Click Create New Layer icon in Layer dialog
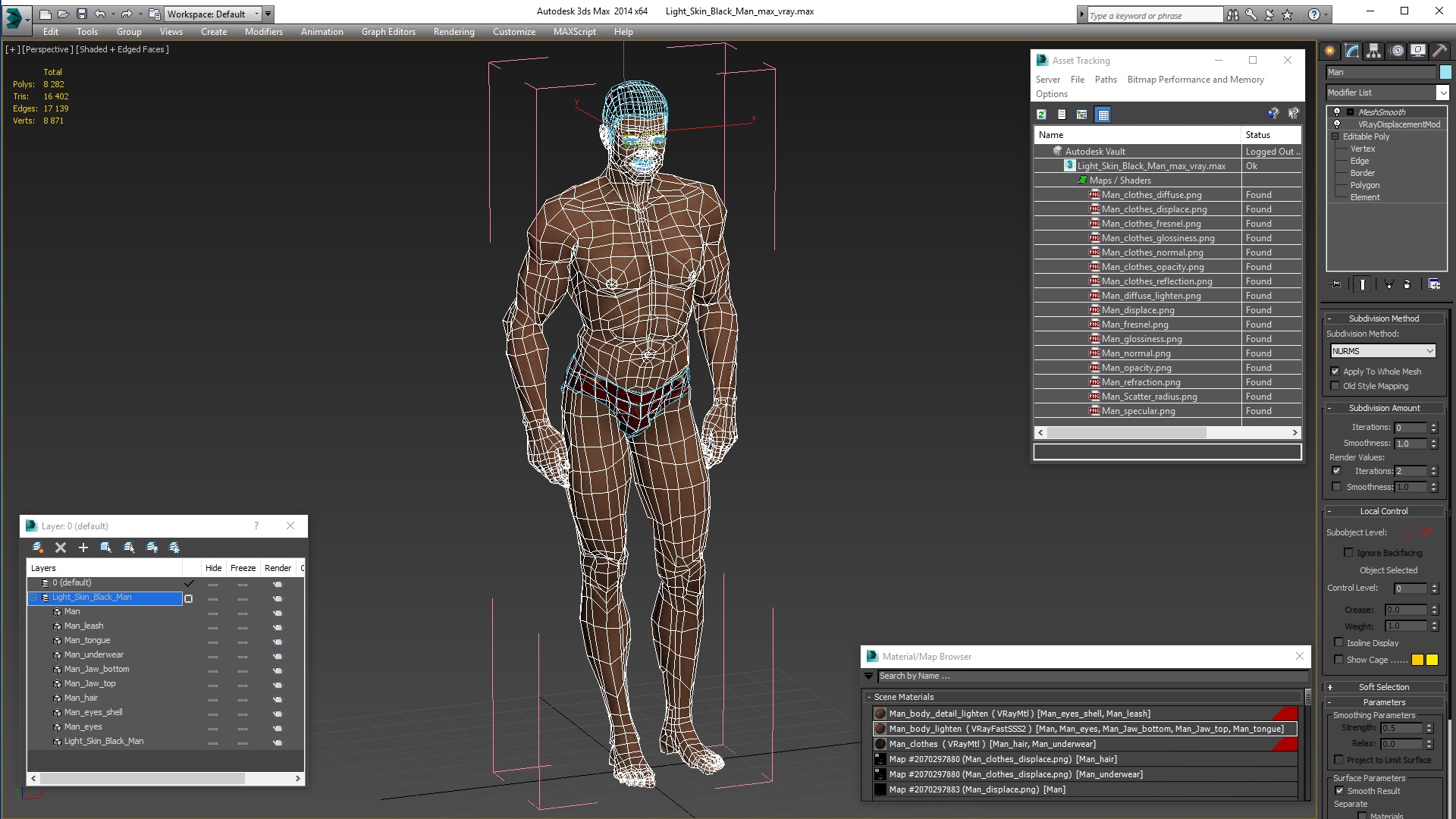 point(38,548)
